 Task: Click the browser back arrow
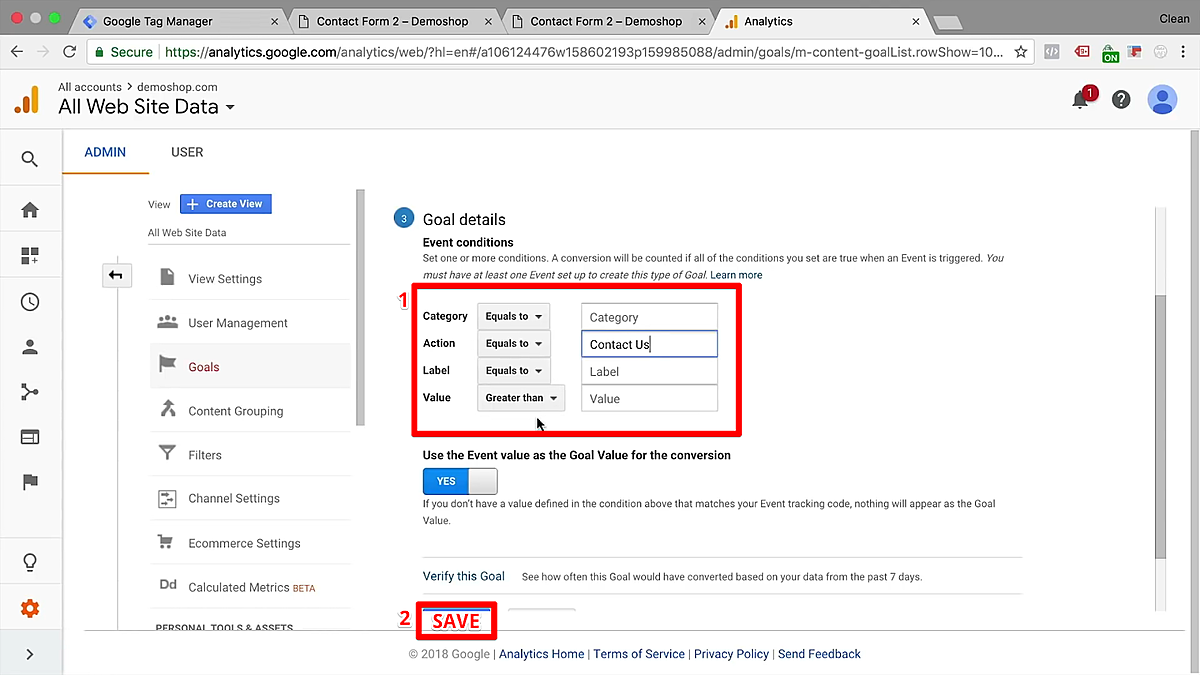coord(17,52)
